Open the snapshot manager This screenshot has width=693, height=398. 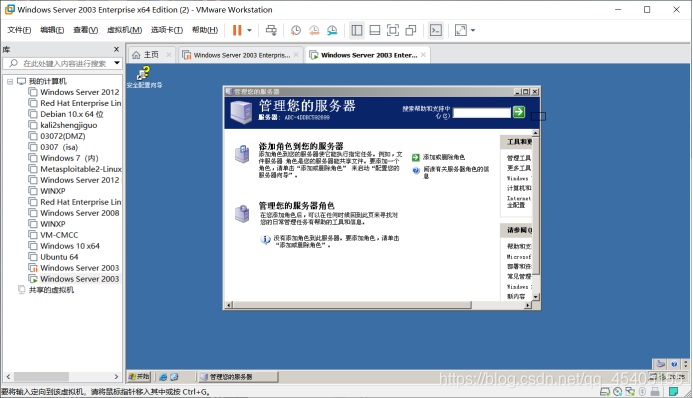point(332,30)
